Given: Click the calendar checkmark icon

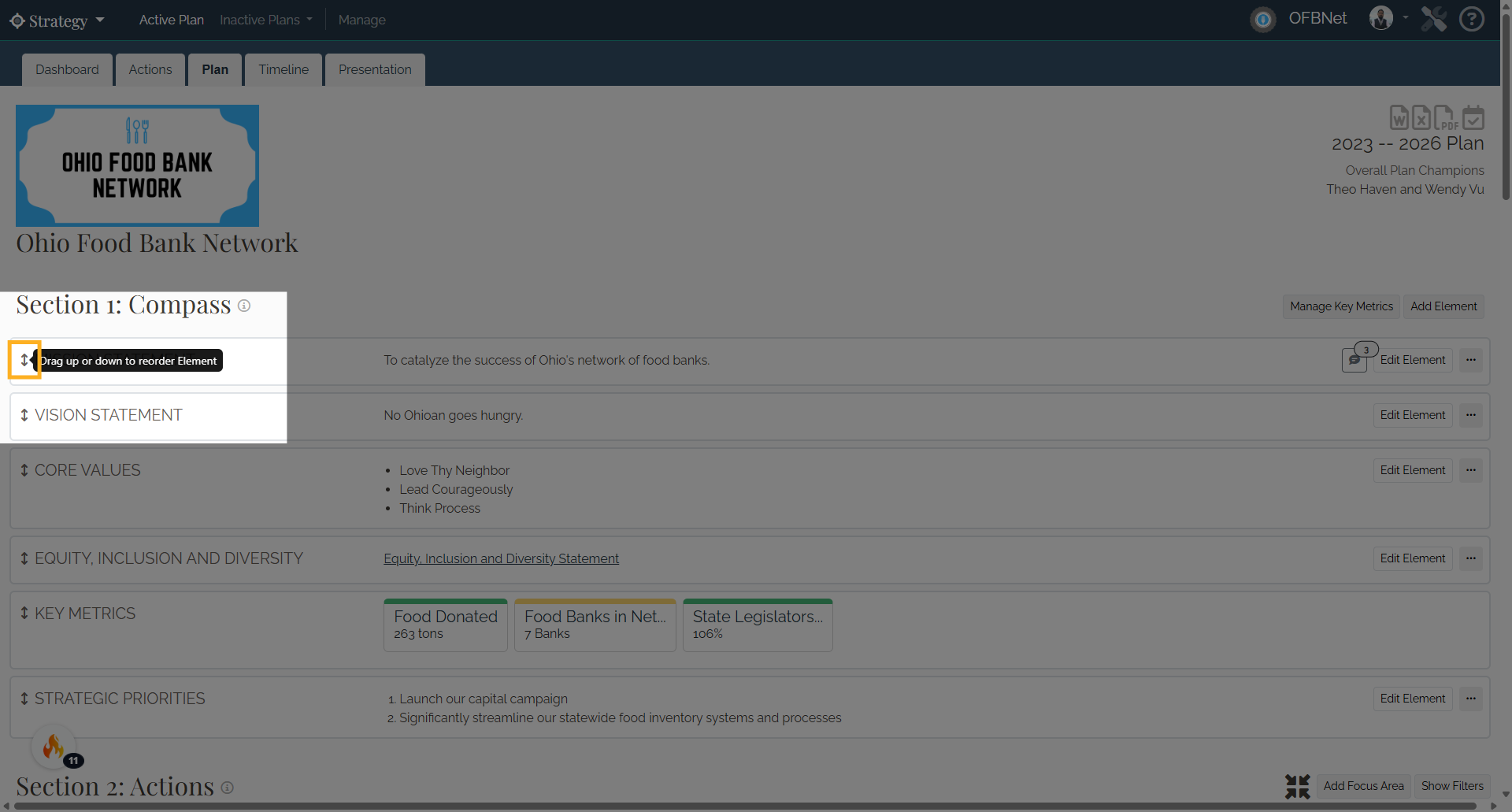Looking at the screenshot, I should (x=1473, y=117).
